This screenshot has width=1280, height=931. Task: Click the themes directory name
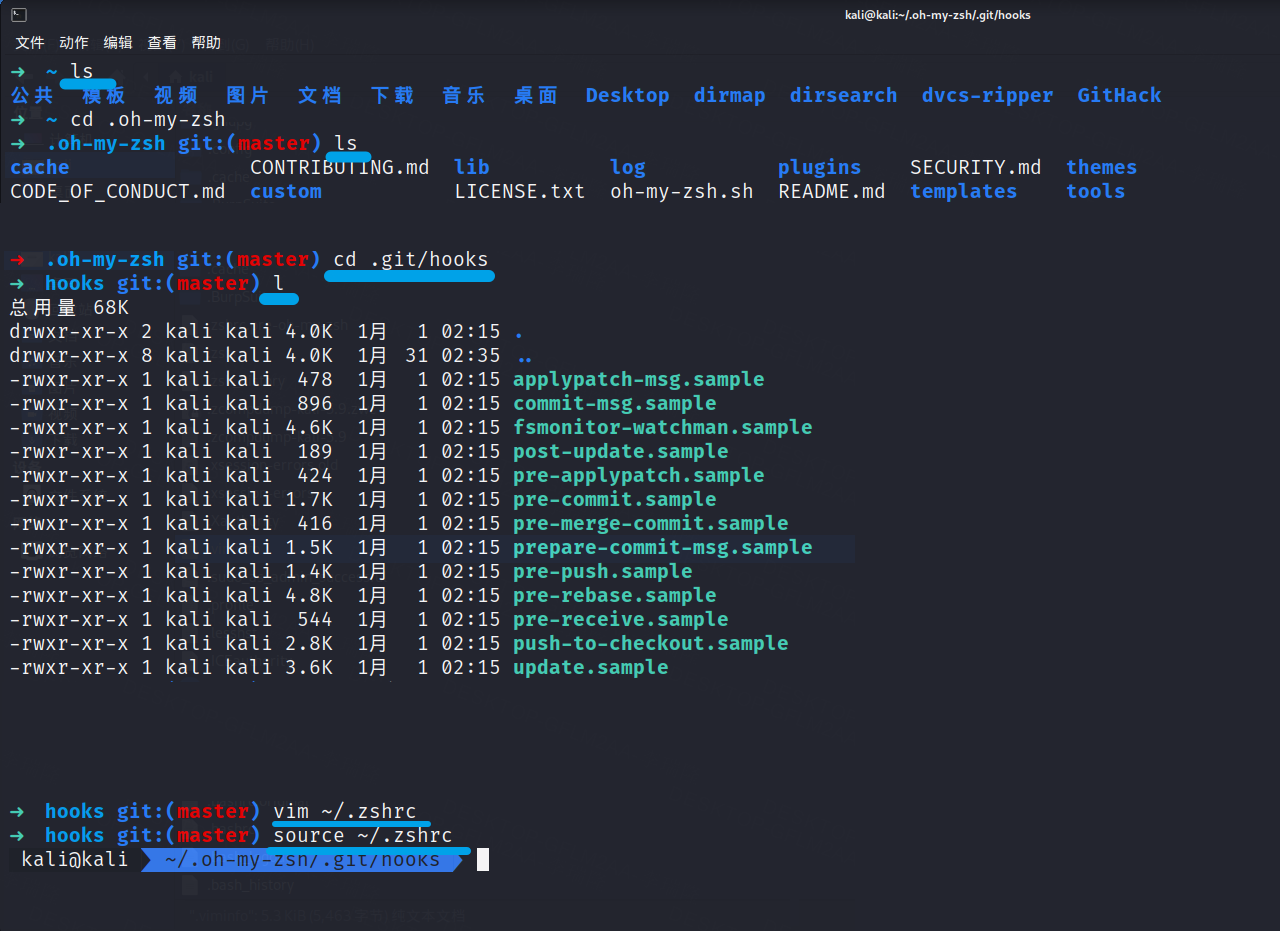pyautogui.click(x=1101, y=167)
